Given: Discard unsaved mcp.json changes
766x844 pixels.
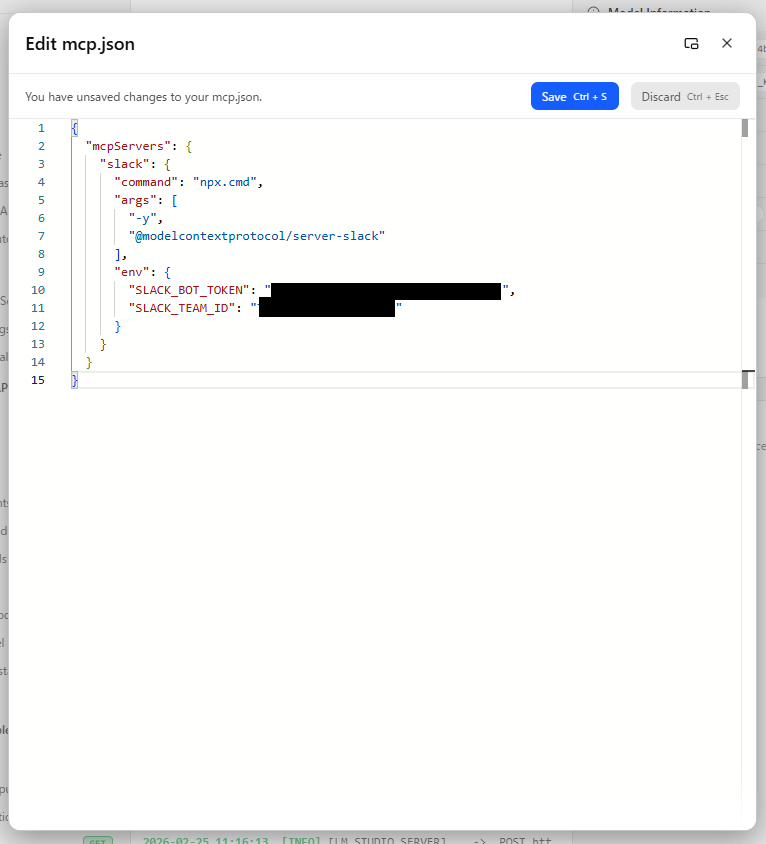Looking at the screenshot, I should (685, 96).
